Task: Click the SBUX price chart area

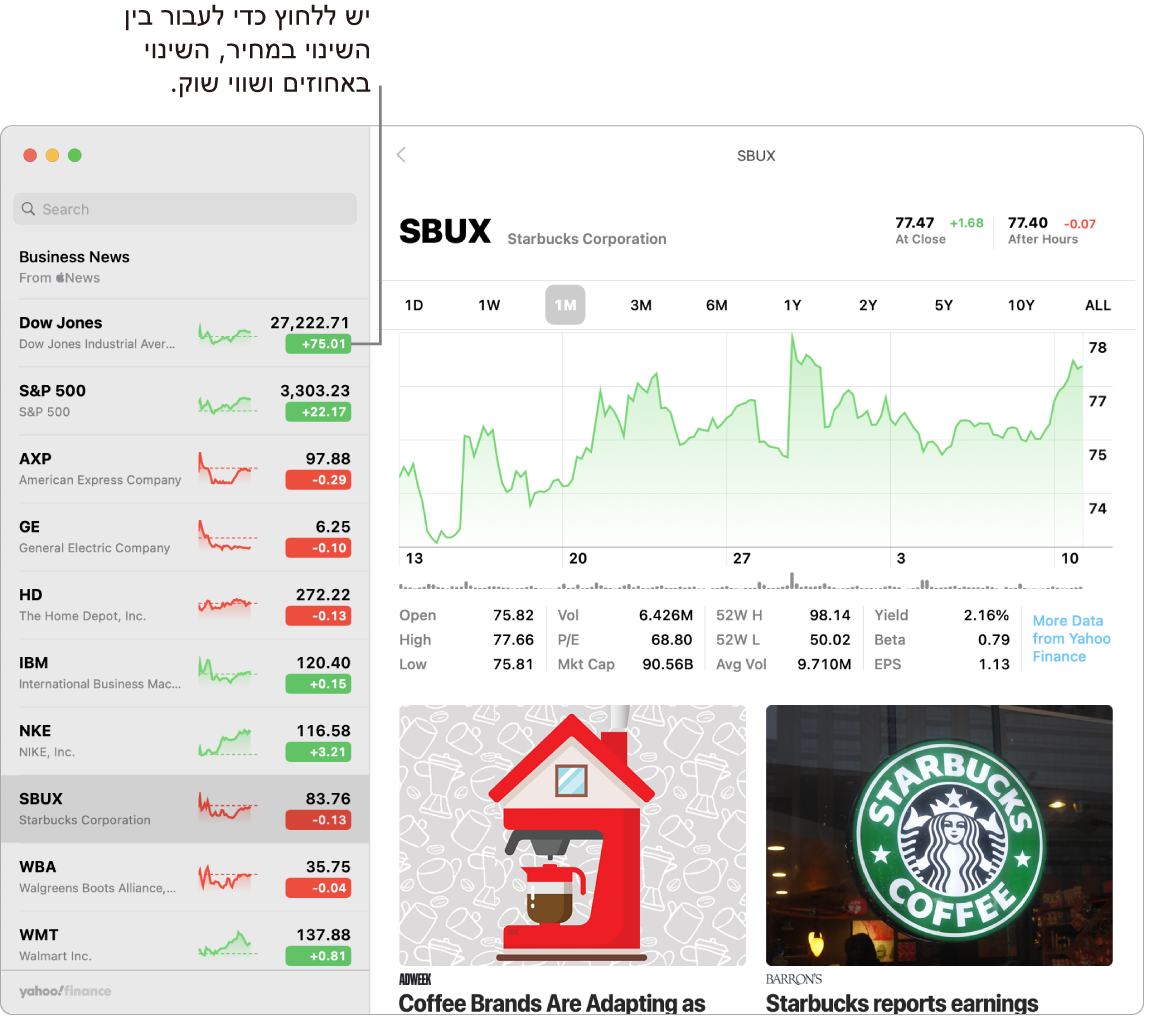Action: pyautogui.click(x=742, y=440)
